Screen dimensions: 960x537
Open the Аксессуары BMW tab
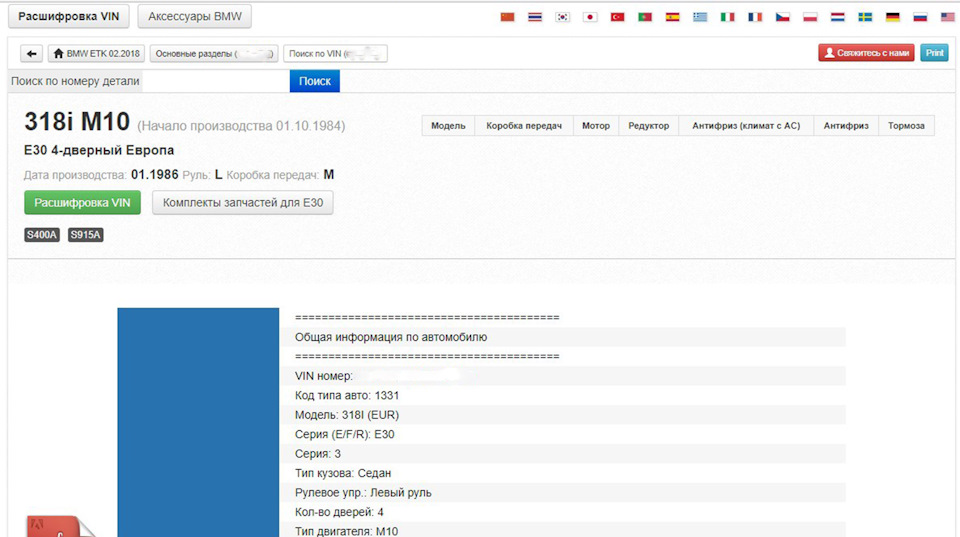[195, 17]
